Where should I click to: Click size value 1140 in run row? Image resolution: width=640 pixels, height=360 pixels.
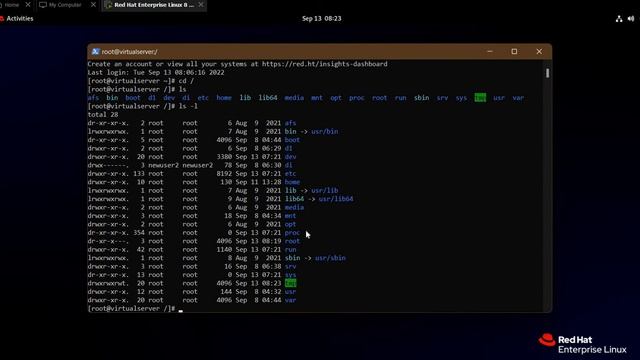[224, 250]
